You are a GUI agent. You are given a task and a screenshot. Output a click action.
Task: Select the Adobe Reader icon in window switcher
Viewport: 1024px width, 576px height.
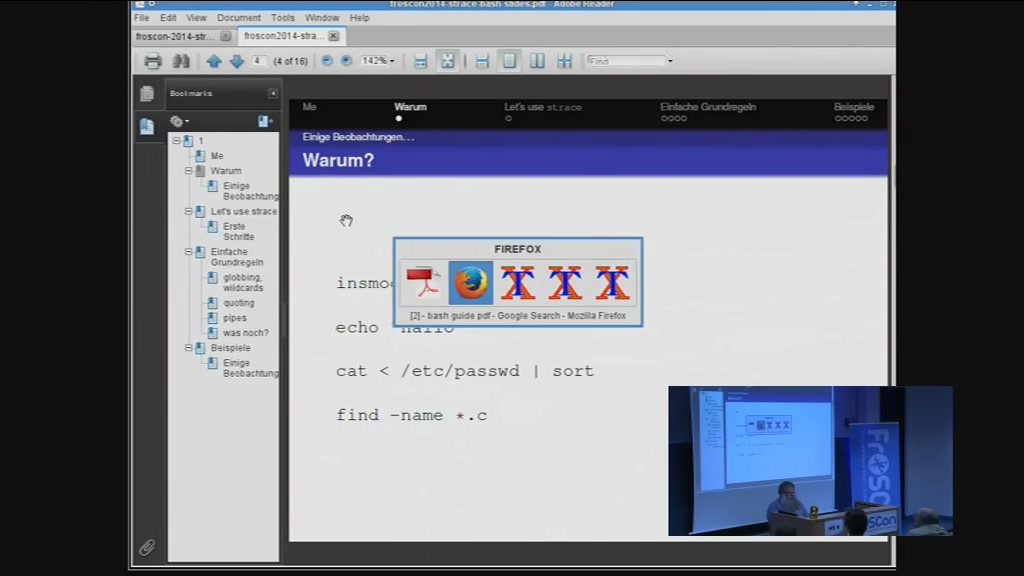(423, 283)
